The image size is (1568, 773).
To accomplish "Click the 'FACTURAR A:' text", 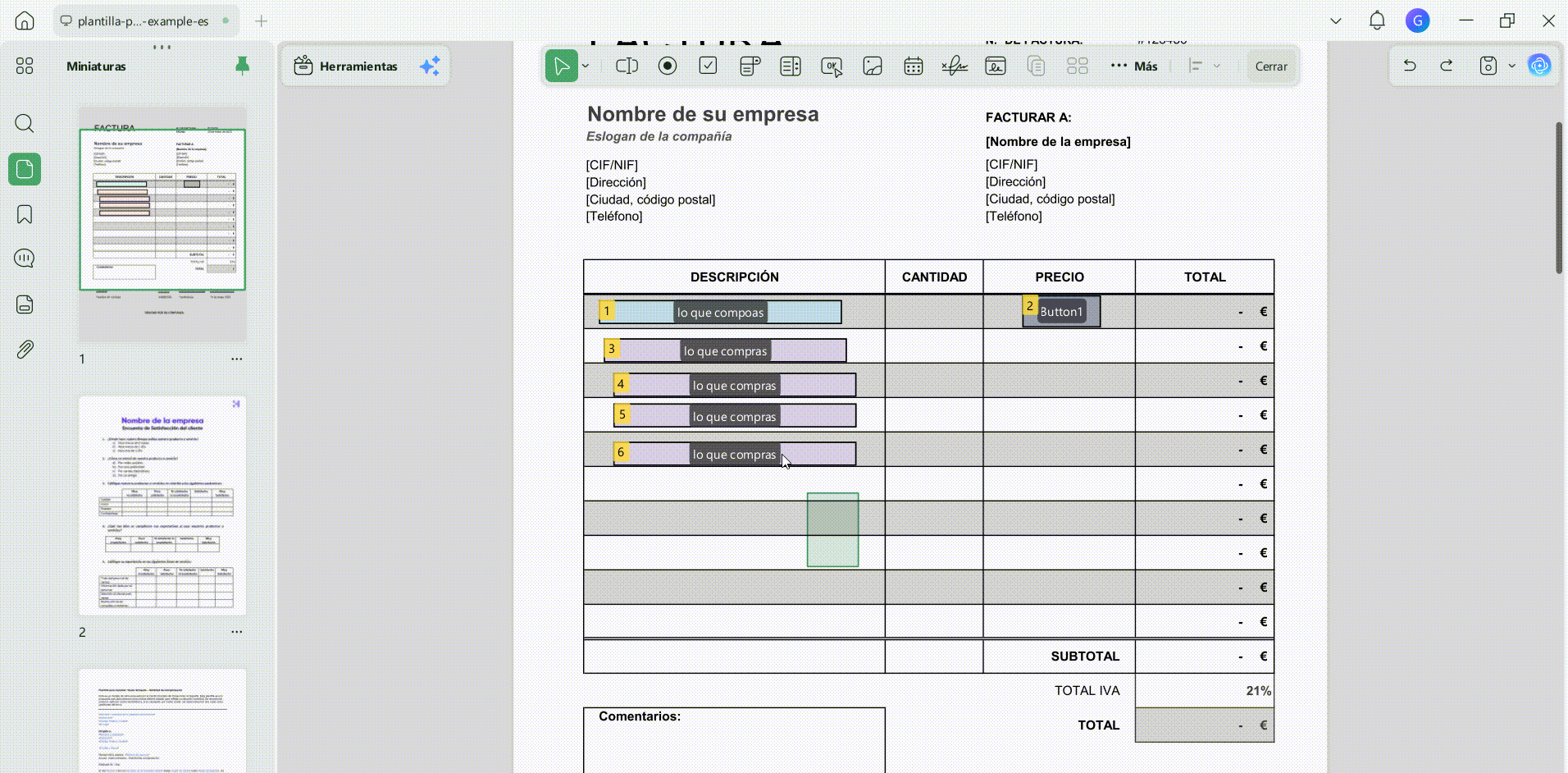I will [x=1028, y=117].
